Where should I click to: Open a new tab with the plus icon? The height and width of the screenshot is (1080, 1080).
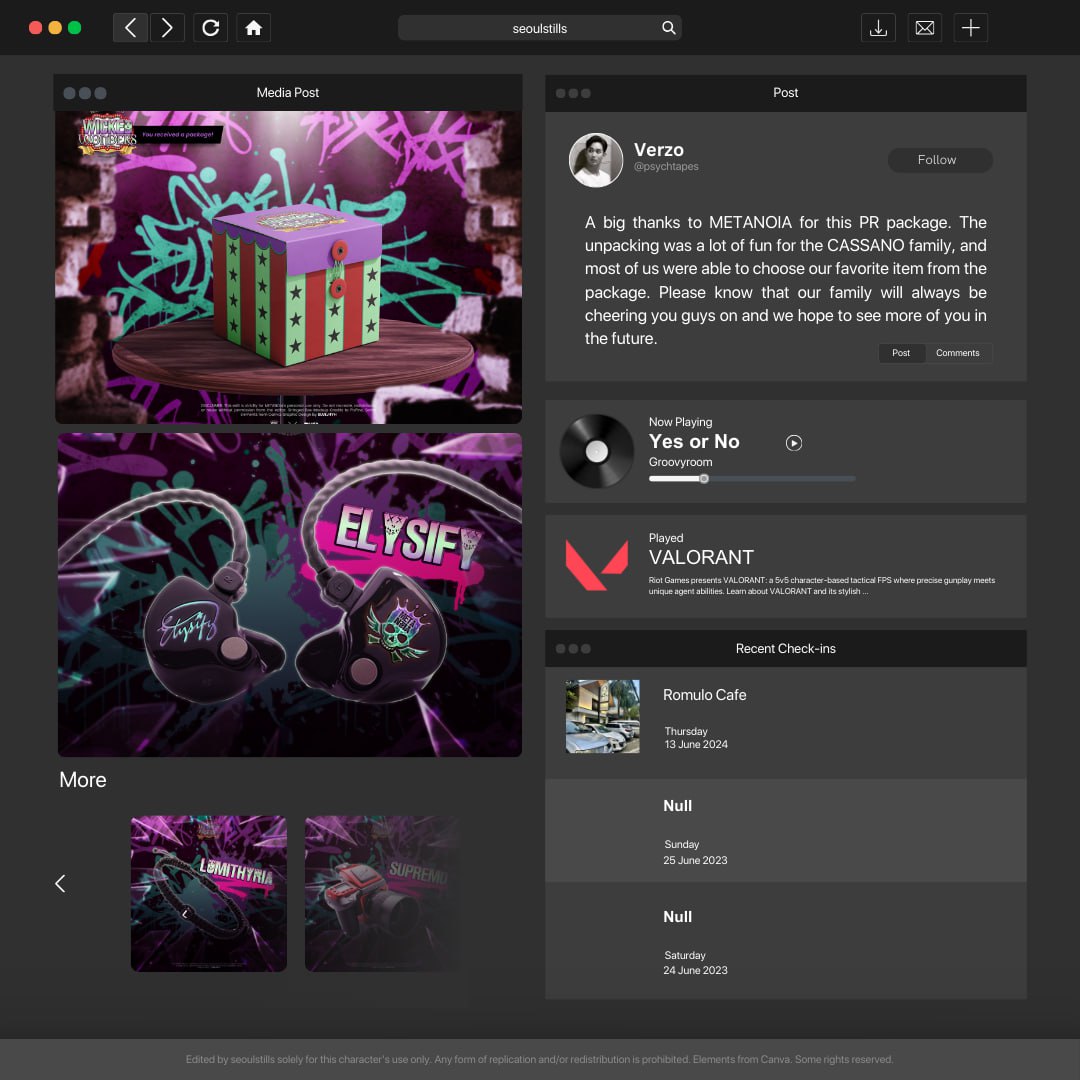(x=970, y=28)
